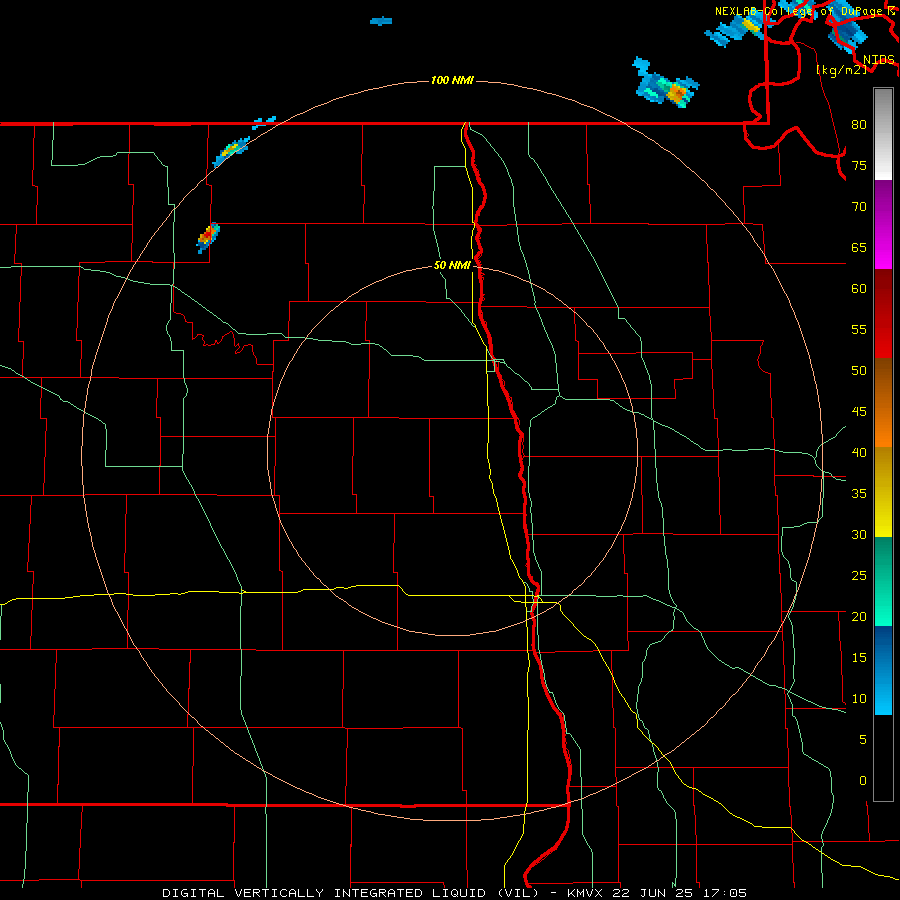The width and height of the screenshot is (900, 900).
Task: Select the 80 value on the scale
Action: click(x=859, y=125)
